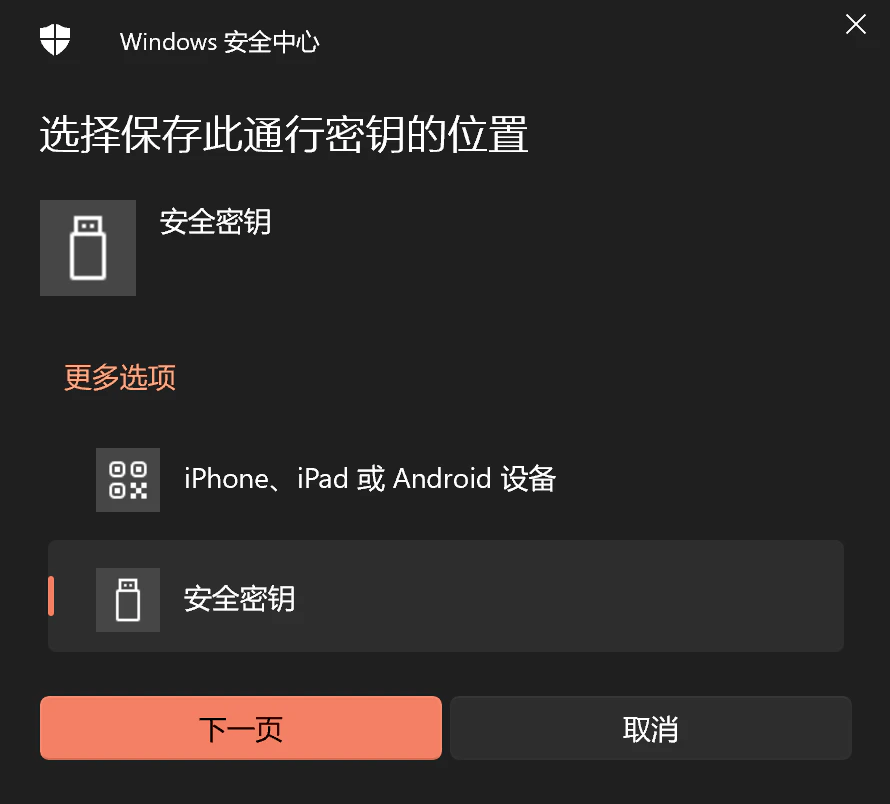Close the Windows 安全中心 dialog
890x804 pixels.
pyautogui.click(x=855, y=24)
